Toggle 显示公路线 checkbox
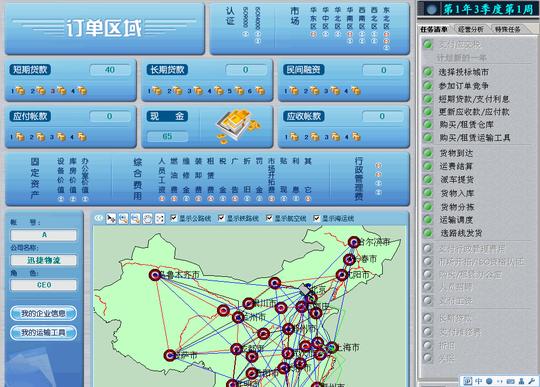This screenshot has width=540, height=387. tap(174, 218)
